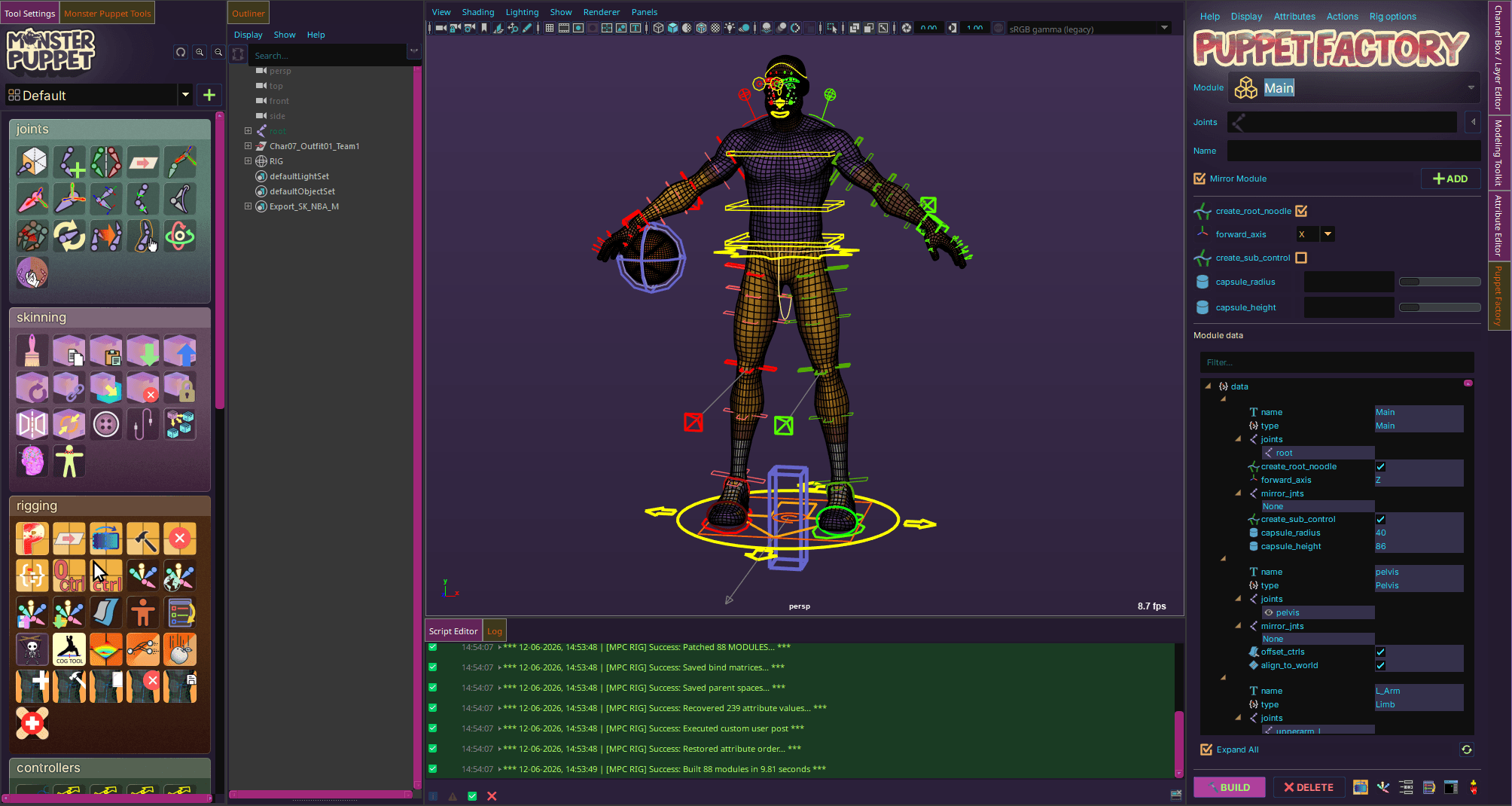The image size is (1512, 806).
Task: Collapse the data root in Module data
Action: (x=1209, y=386)
